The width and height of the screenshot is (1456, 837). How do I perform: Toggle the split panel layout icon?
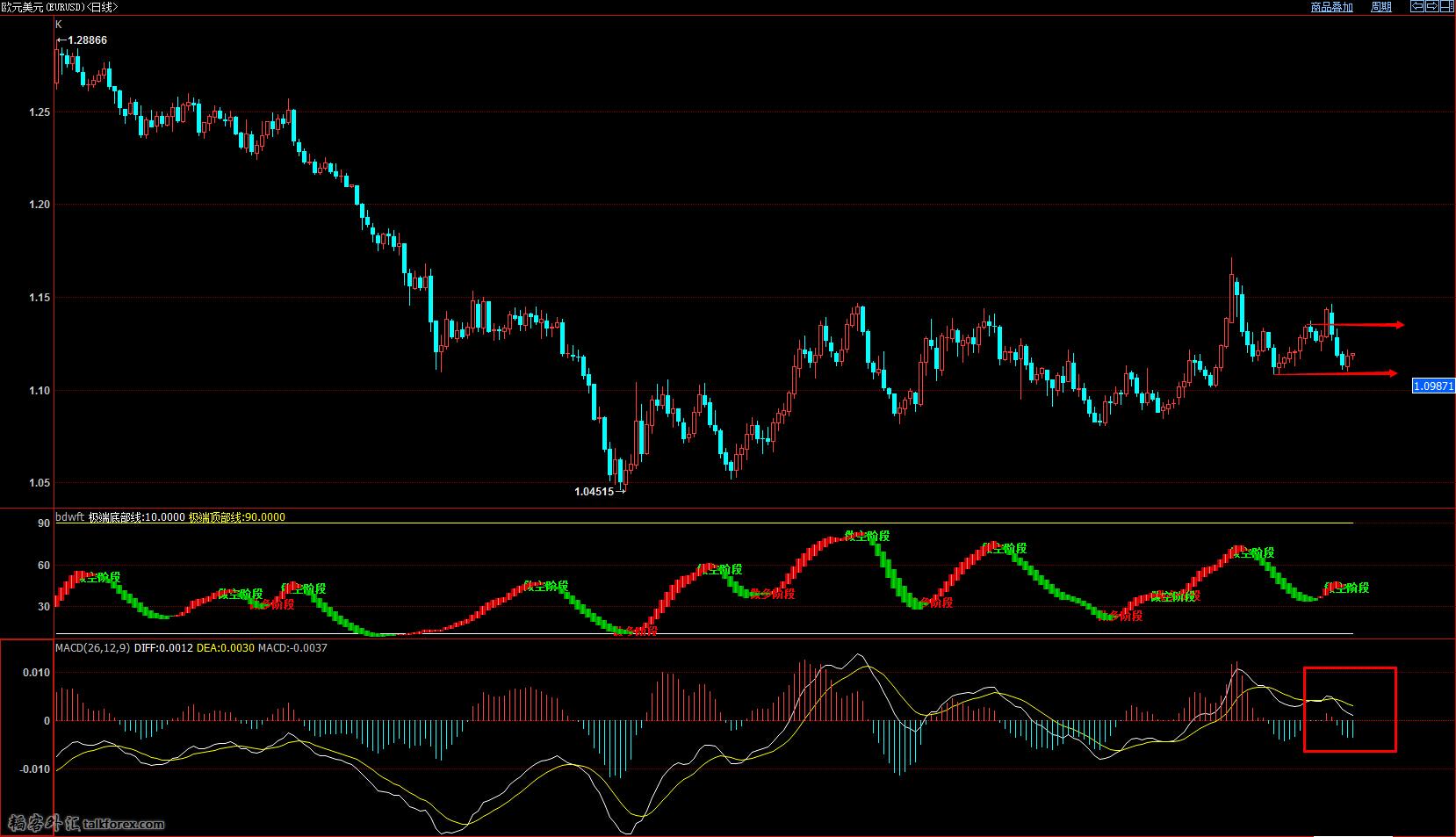[x=1447, y=6]
